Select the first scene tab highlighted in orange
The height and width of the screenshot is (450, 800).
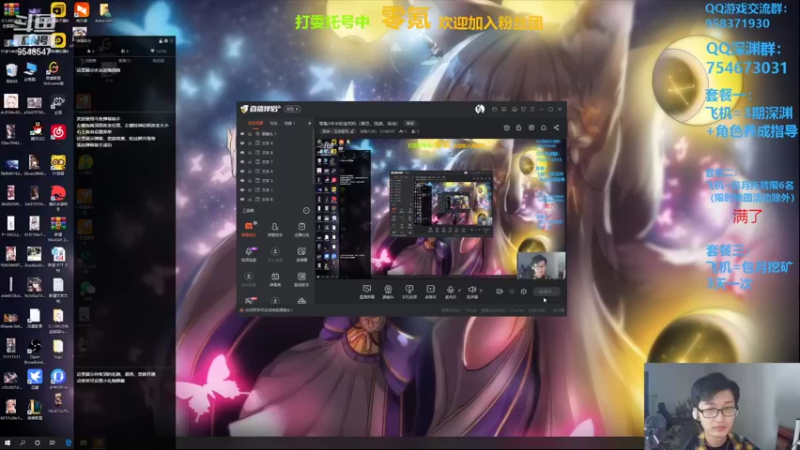[x=255, y=123]
